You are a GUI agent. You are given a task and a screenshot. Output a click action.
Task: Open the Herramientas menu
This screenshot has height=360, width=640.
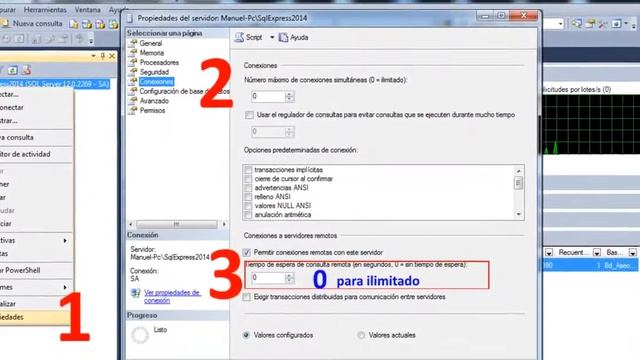point(45,9)
